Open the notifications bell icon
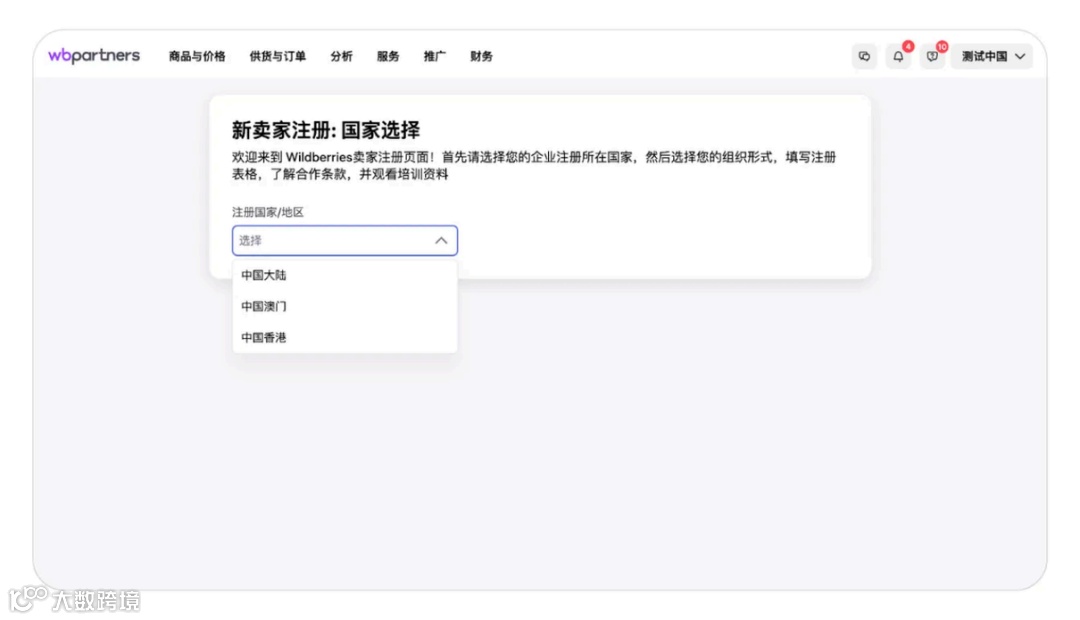The width and height of the screenshot is (1080, 620). tap(898, 56)
